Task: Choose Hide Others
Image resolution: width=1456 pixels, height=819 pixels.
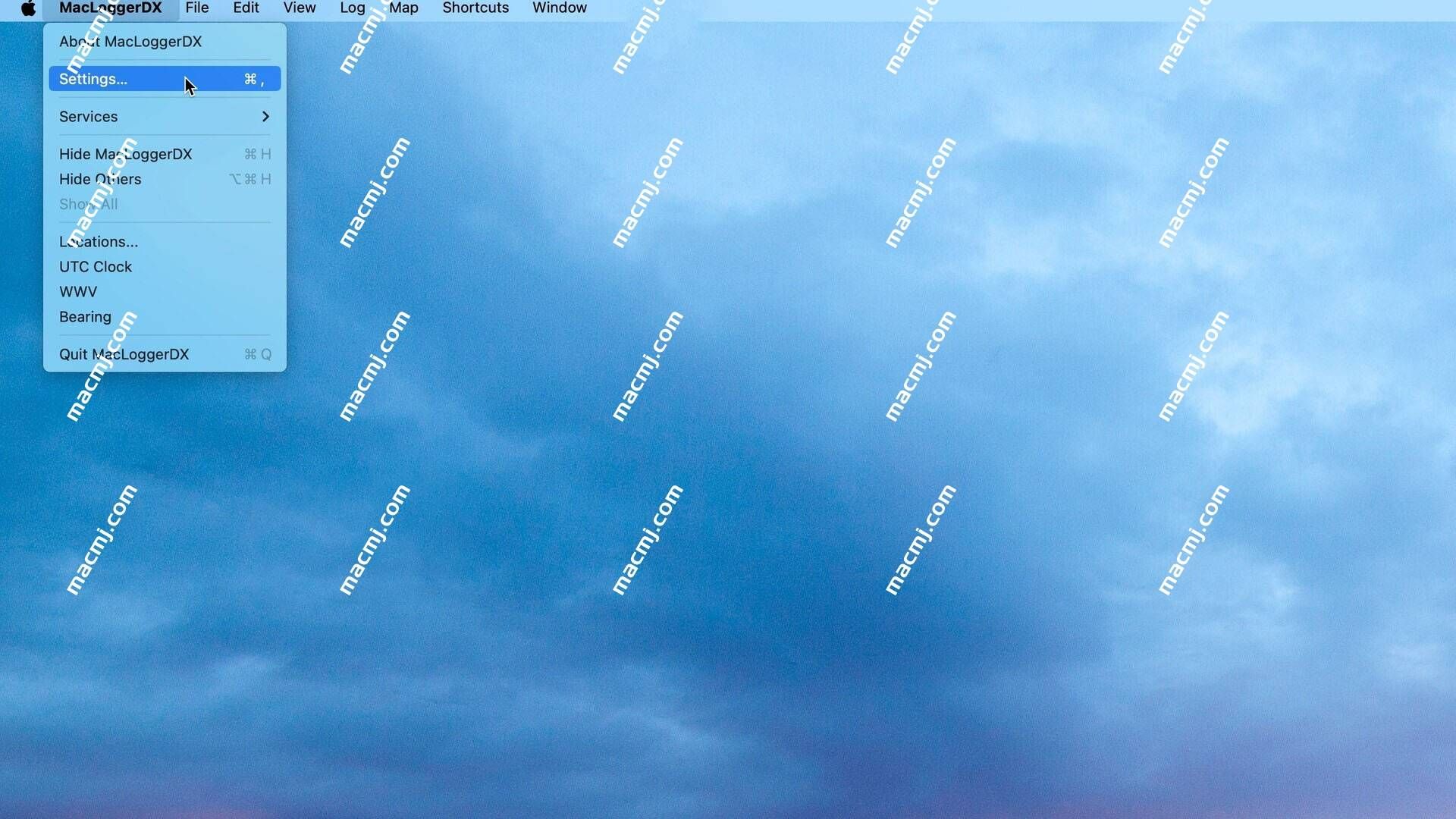Action: point(165,179)
